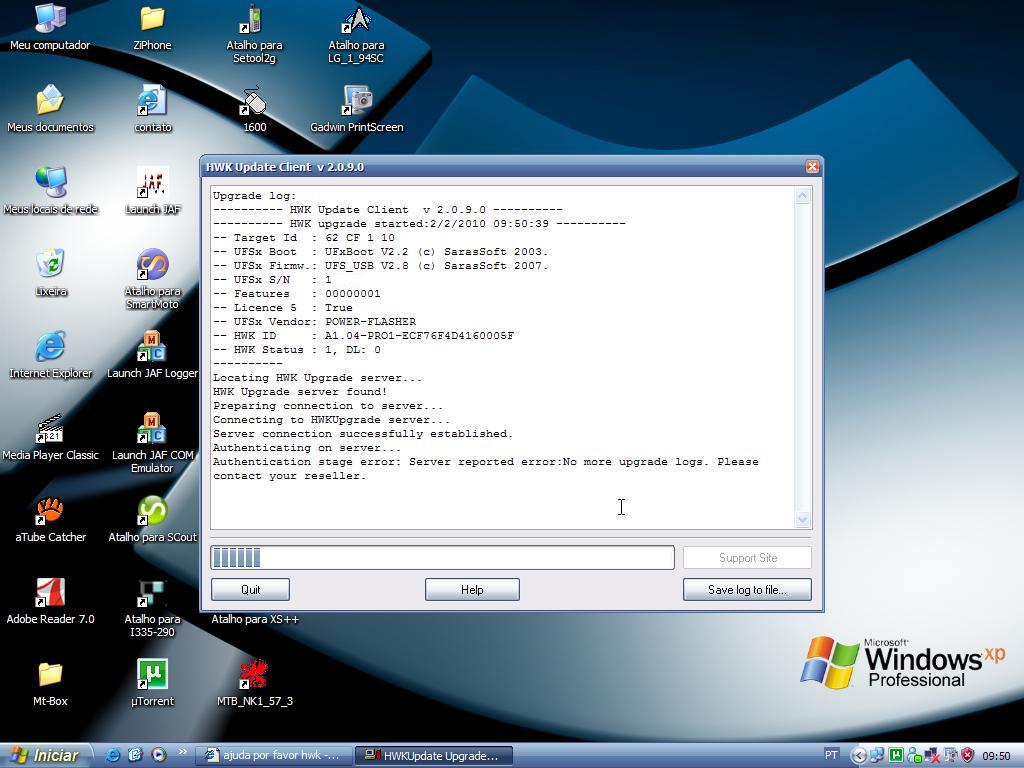This screenshot has height=768, width=1024.
Task: Open the PT language bar indicator
Action: (831, 756)
